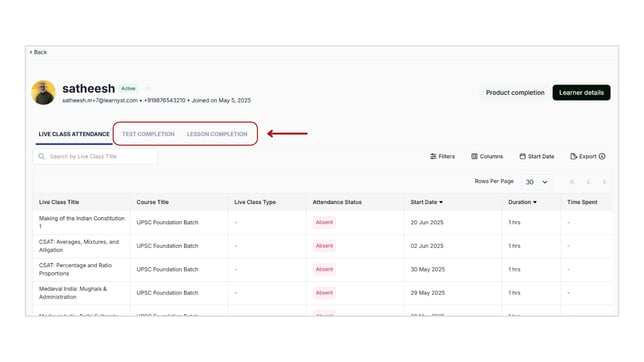Screen dimensions: 644x362
Task: Open Learner details
Action: (581, 92)
